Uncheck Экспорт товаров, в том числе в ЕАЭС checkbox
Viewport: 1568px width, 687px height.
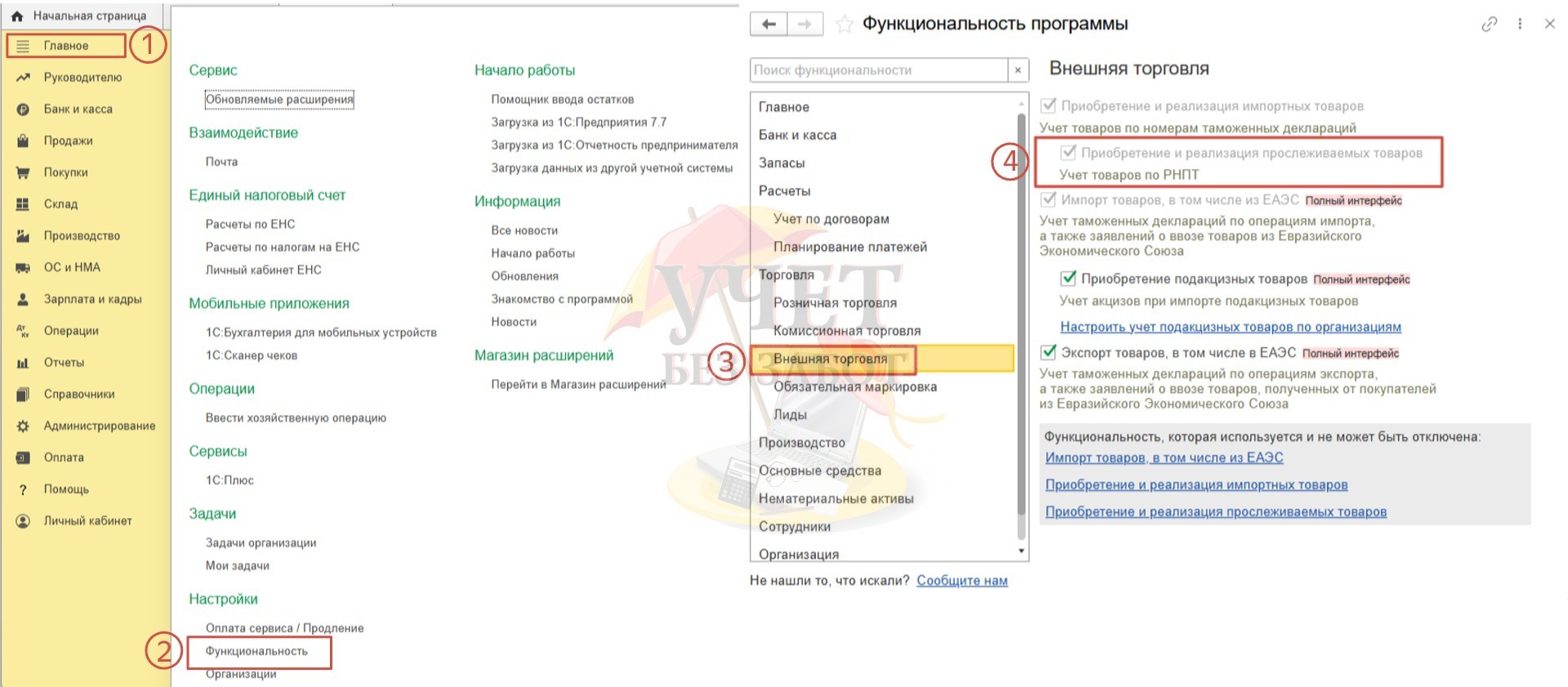click(x=1048, y=352)
